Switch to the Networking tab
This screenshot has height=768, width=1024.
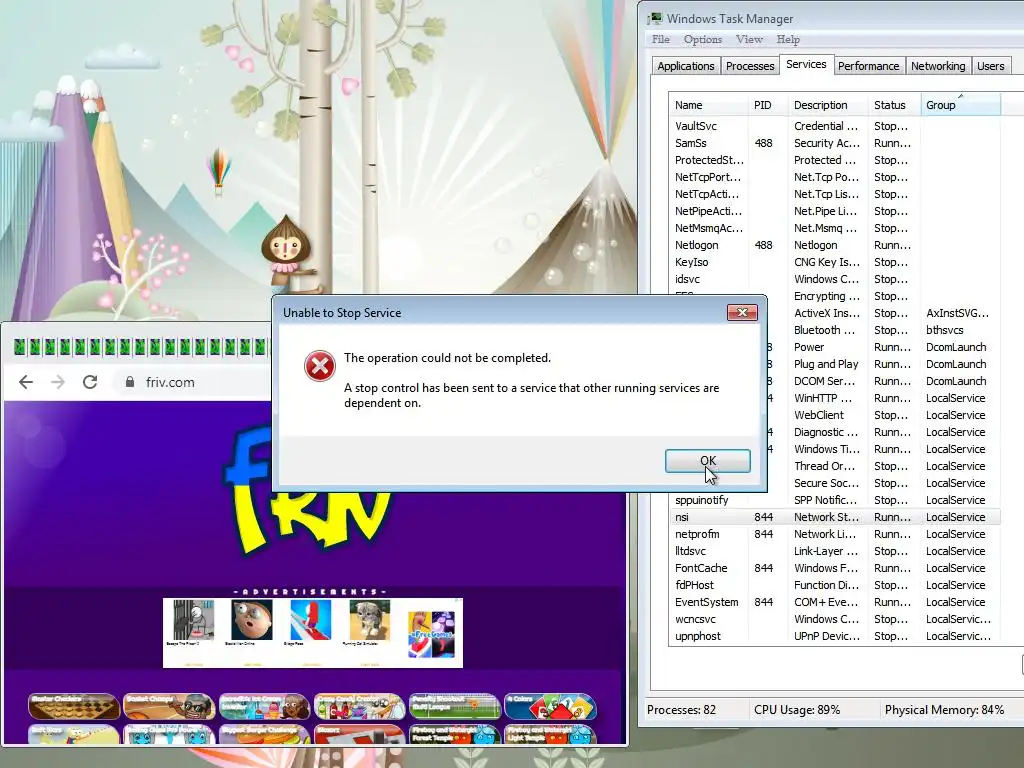tap(938, 66)
